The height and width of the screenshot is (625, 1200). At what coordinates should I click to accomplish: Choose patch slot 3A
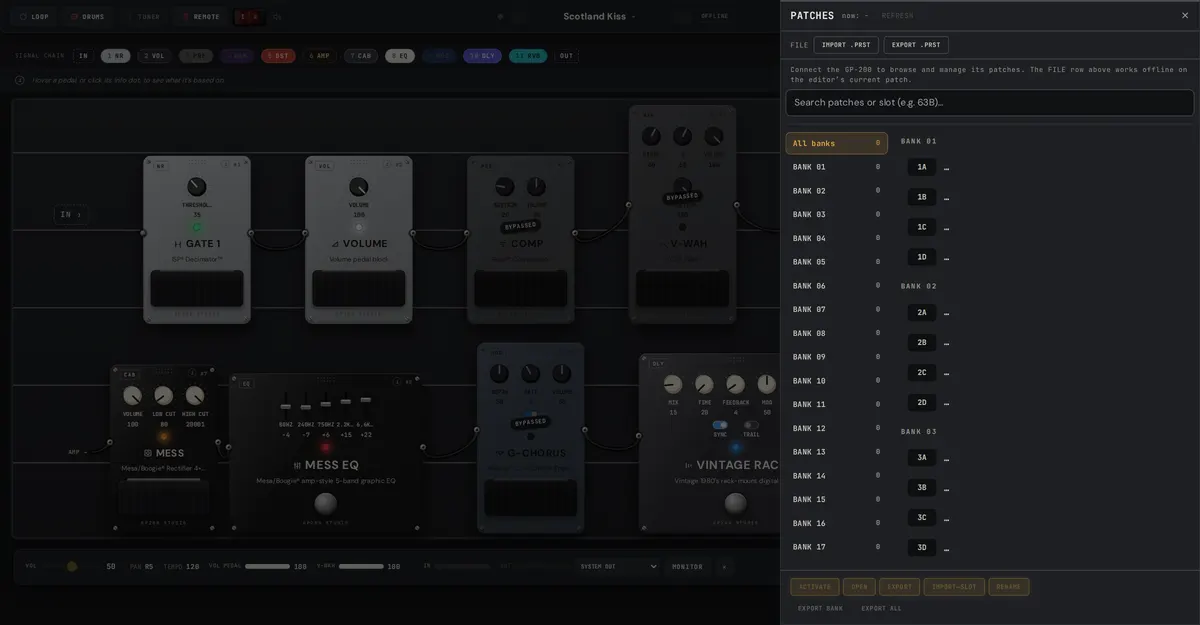(x=922, y=457)
